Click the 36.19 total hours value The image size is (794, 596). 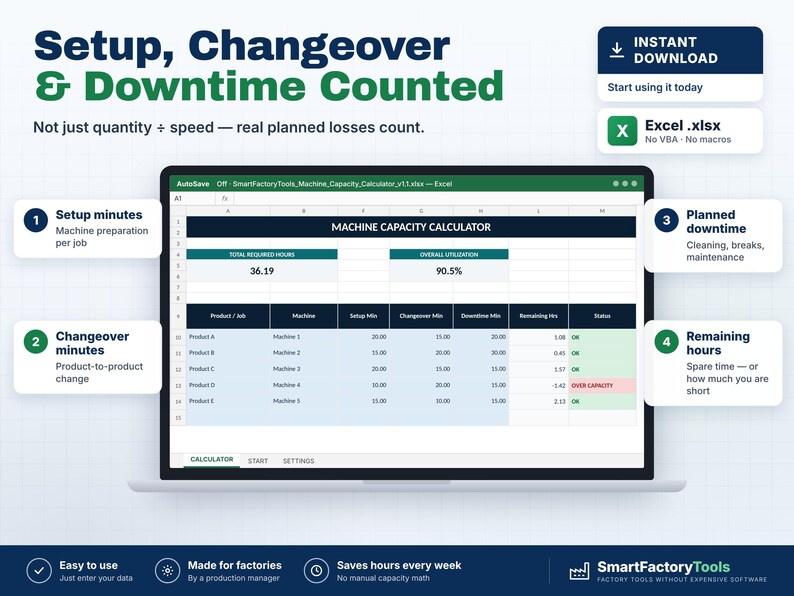(x=262, y=271)
